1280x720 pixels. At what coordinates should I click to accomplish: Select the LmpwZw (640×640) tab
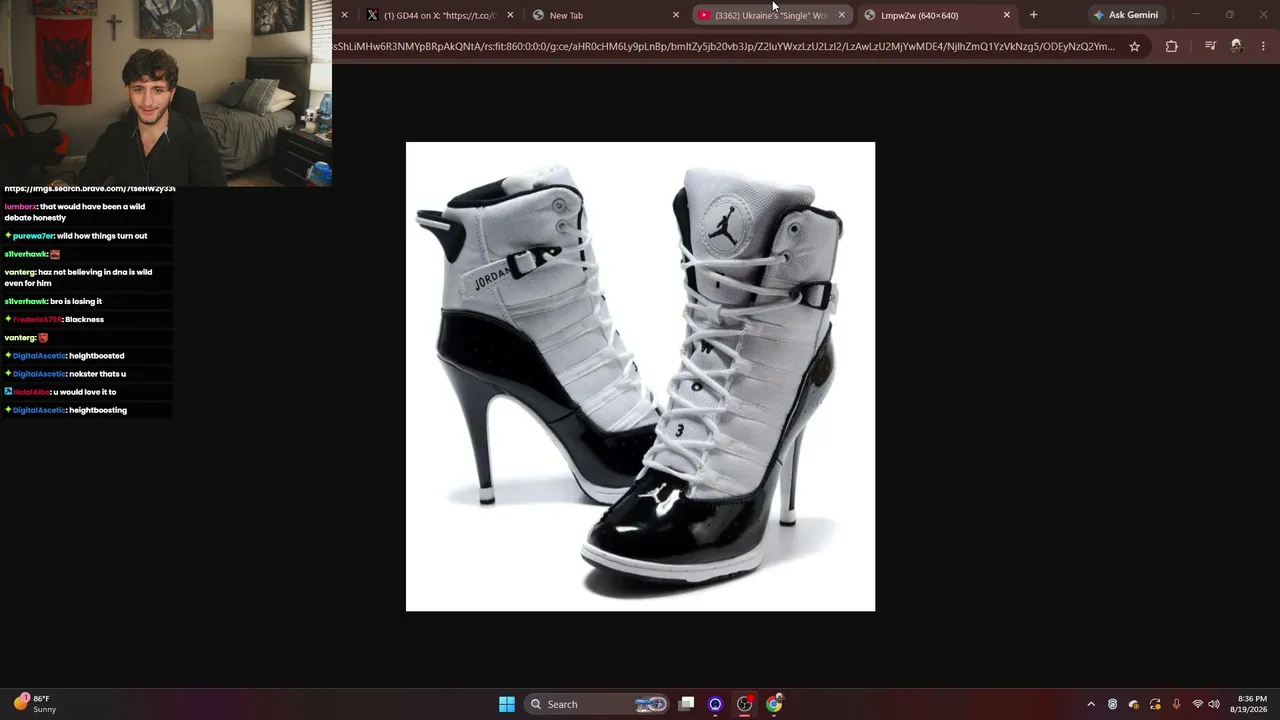click(936, 15)
